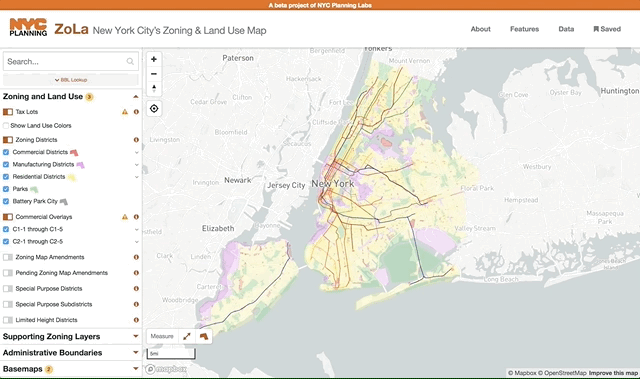Expand Commercial Districts sub-options
Viewport: 640px width, 379px height.
coord(136,153)
